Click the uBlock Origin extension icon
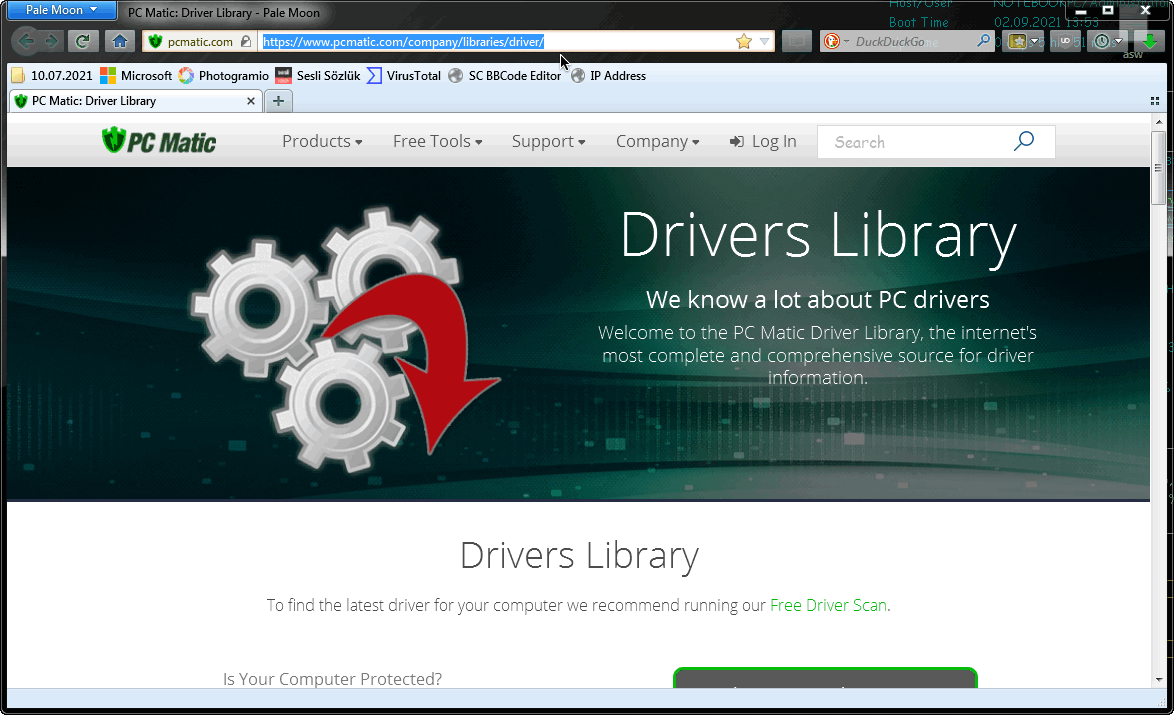This screenshot has width=1174, height=715. pos(1065,41)
